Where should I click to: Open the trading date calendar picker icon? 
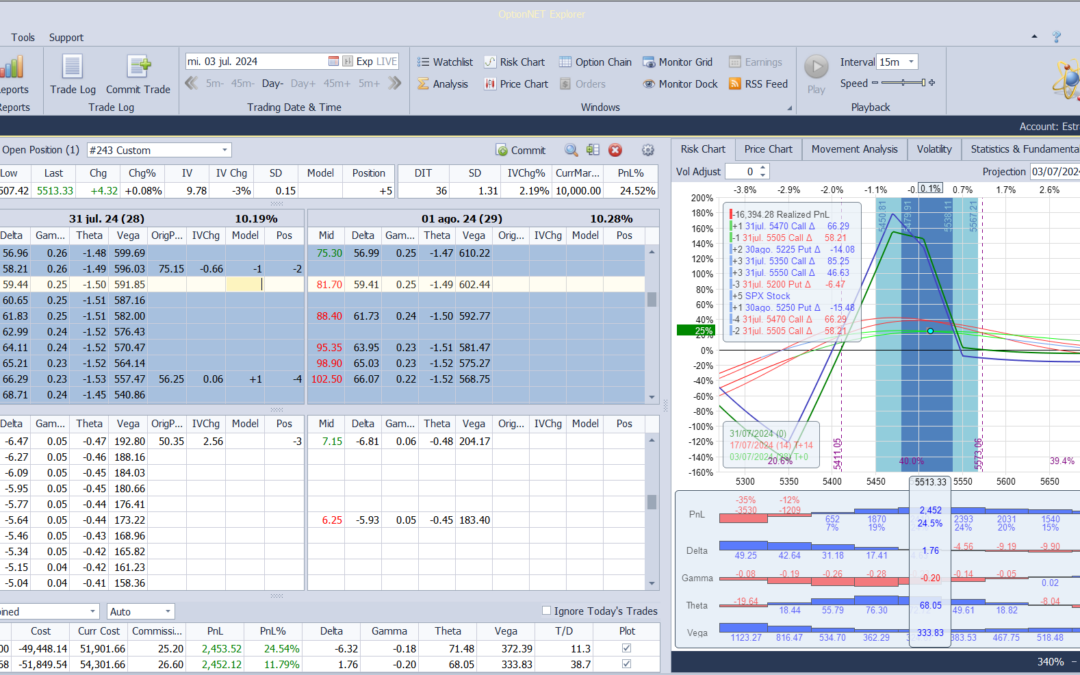333,61
